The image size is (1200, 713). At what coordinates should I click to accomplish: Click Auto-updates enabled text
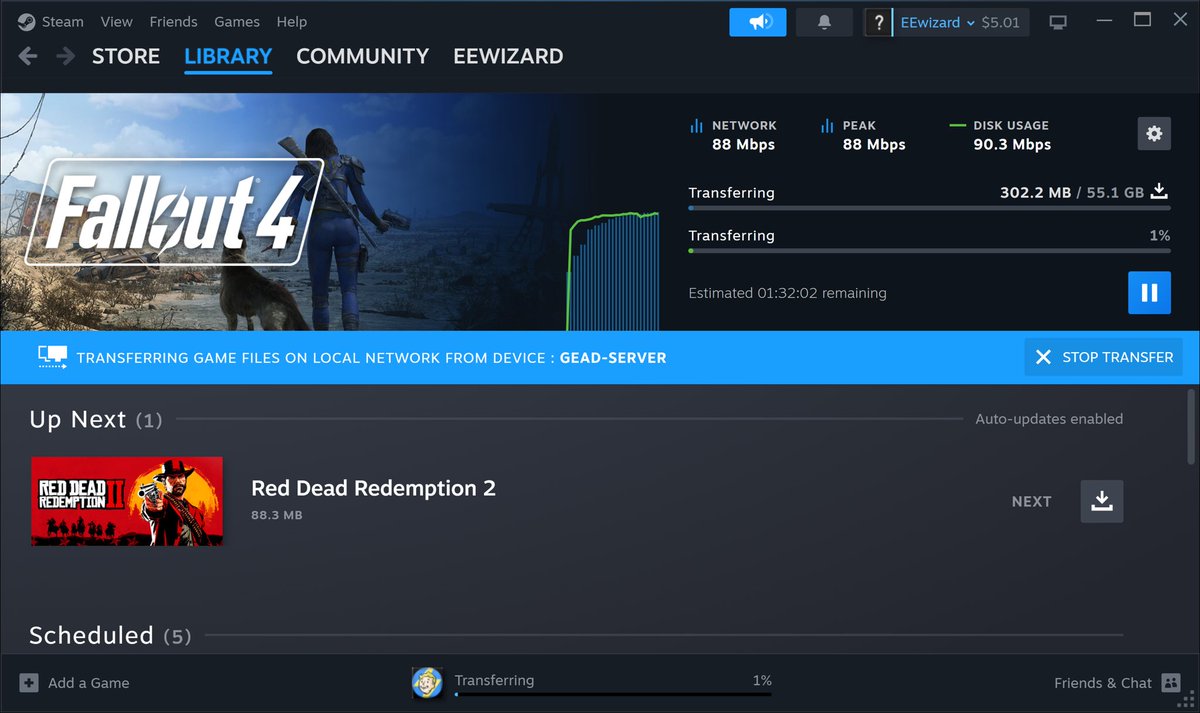[1049, 419]
